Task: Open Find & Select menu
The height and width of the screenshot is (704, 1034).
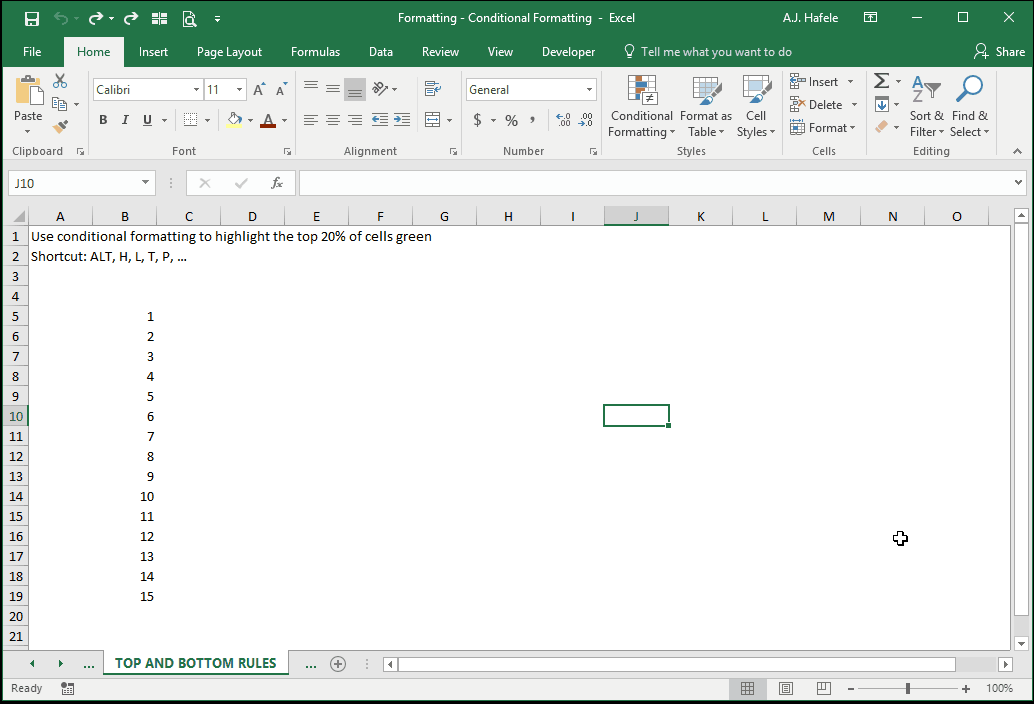Action: (x=969, y=105)
